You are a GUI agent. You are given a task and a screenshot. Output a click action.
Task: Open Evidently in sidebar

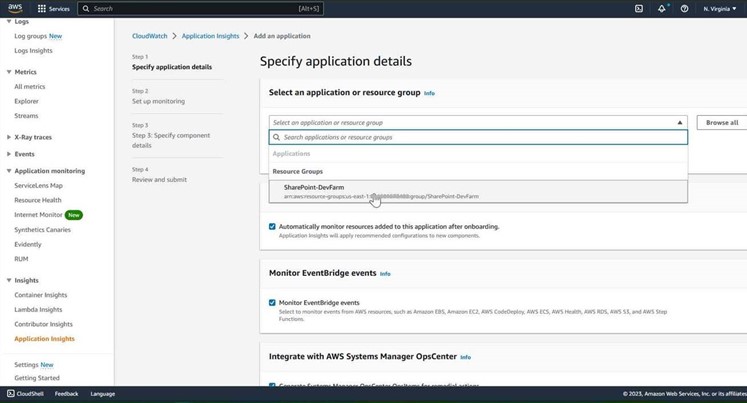28,244
